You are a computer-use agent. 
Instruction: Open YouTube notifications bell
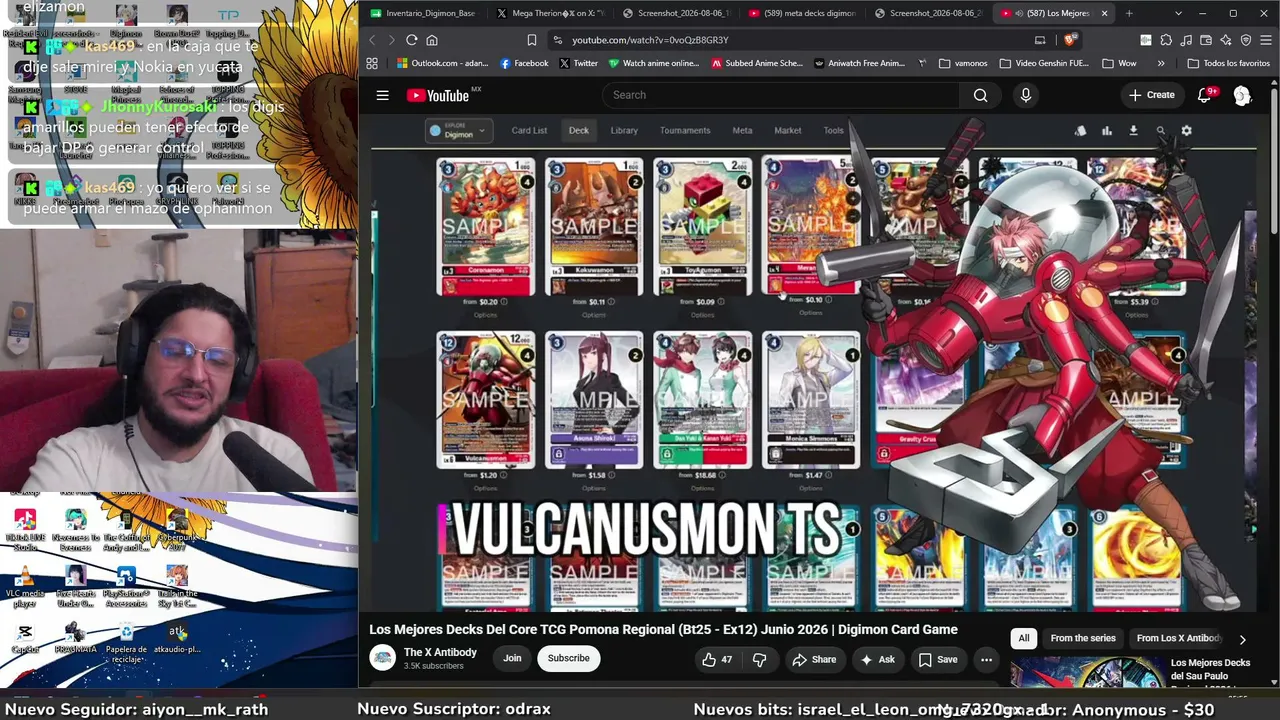pos(1206,95)
